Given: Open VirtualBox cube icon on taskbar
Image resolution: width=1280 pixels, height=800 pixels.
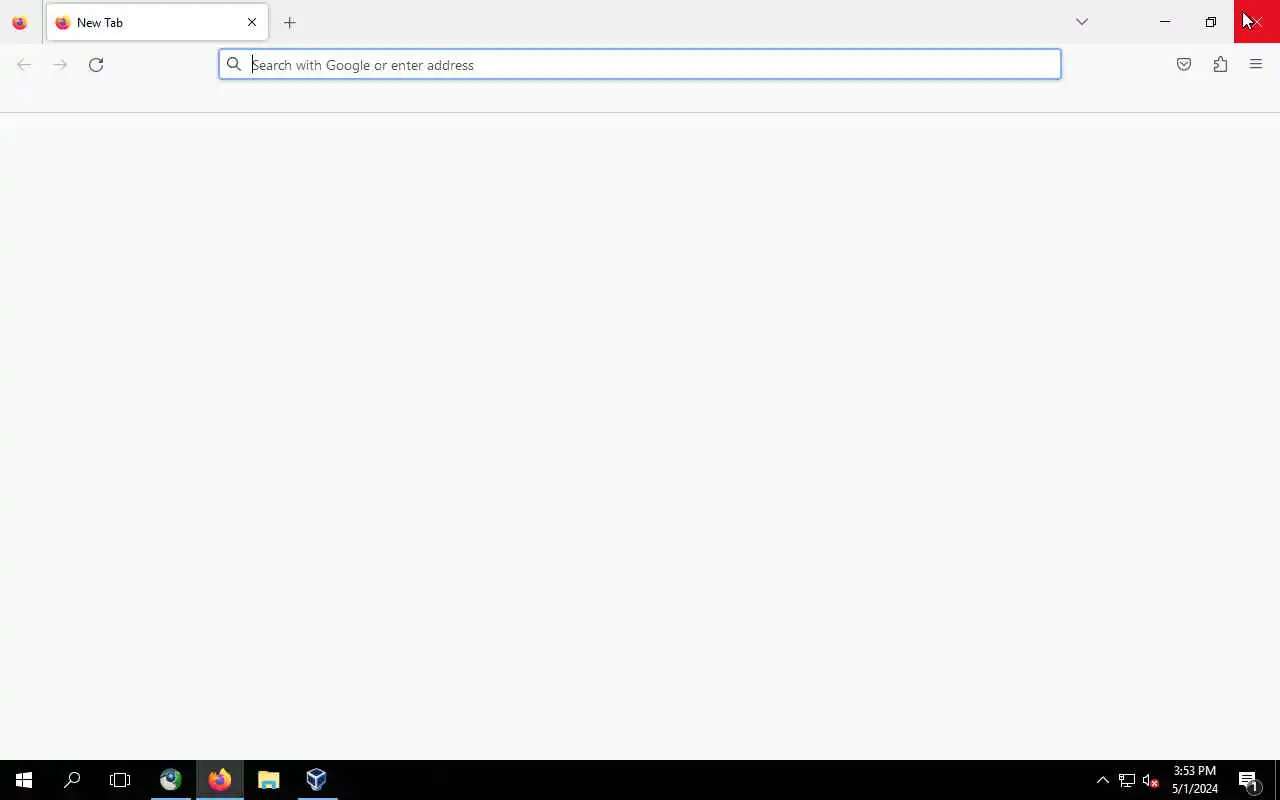Looking at the screenshot, I should pos(317,780).
